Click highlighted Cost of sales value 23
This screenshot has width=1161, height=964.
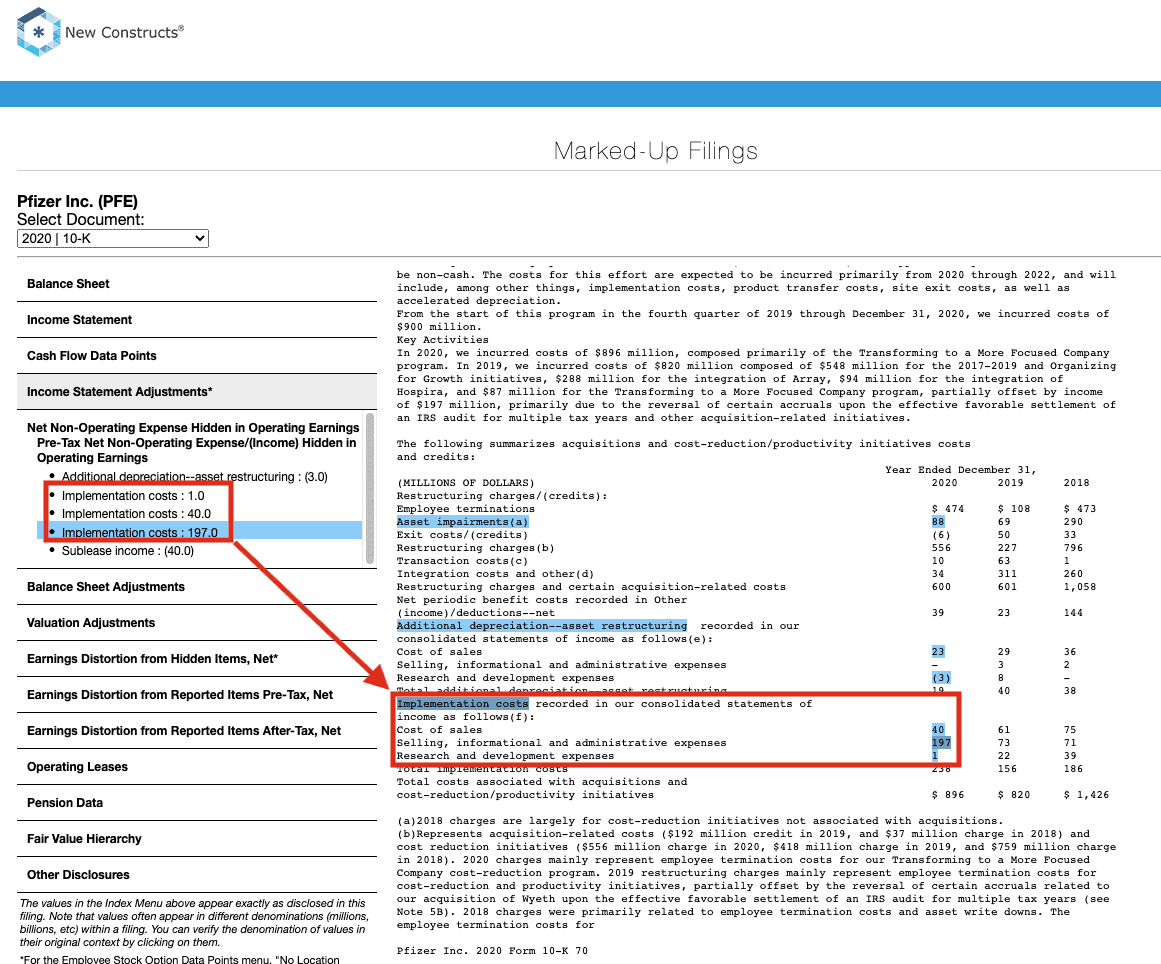938,652
